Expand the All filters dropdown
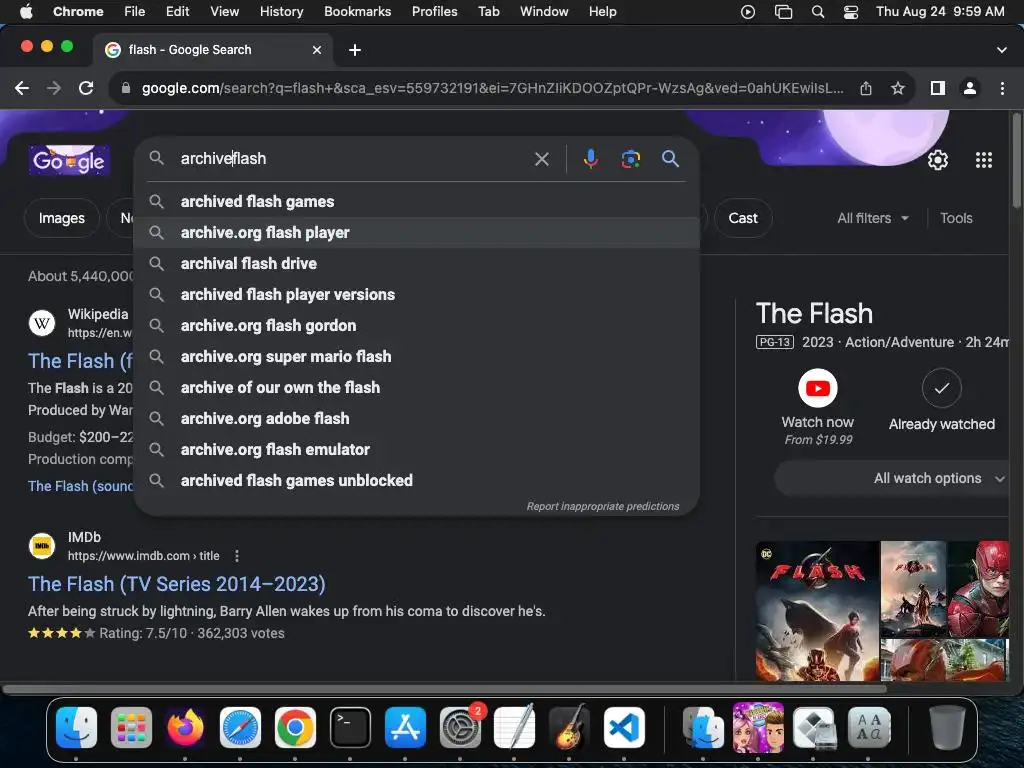The height and width of the screenshot is (768, 1024). (872, 218)
